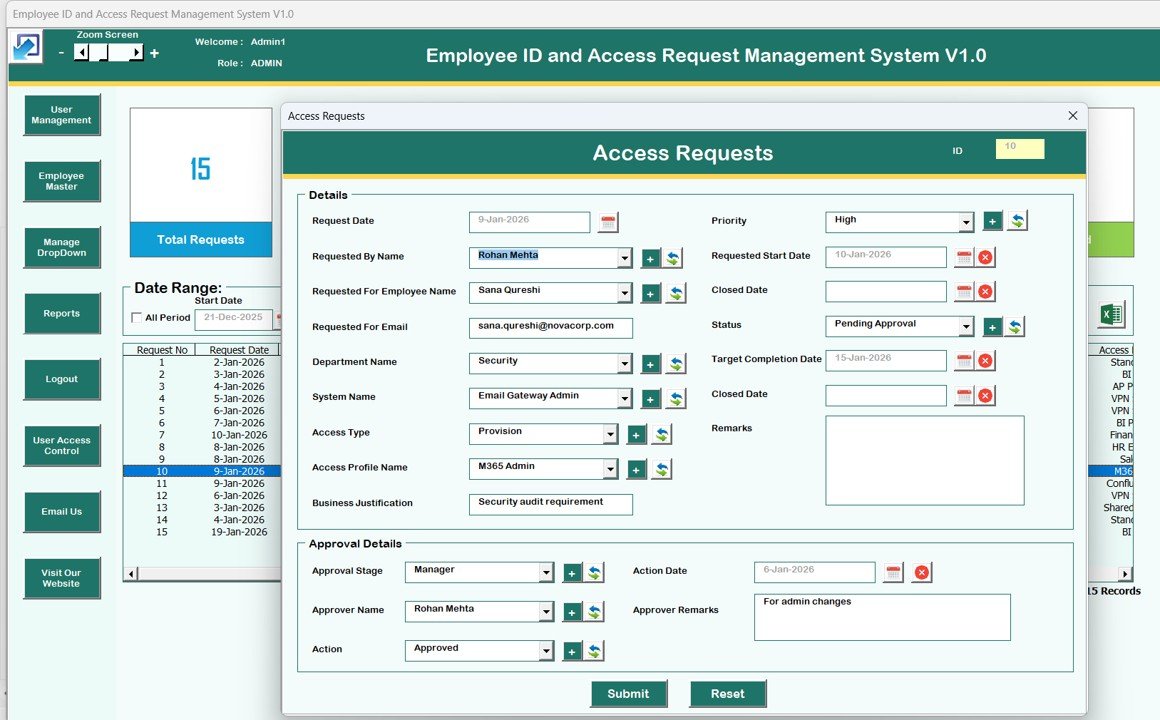The height and width of the screenshot is (720, 1160).
Task: Click the Business Justification text field
Action: (550, 504)
